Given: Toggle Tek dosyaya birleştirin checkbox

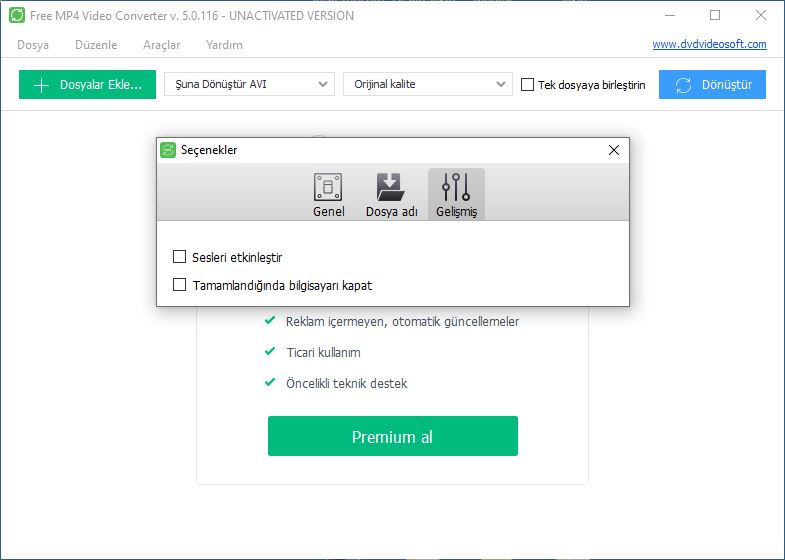Looking at the screenshot, I should (x=527, y=85).
